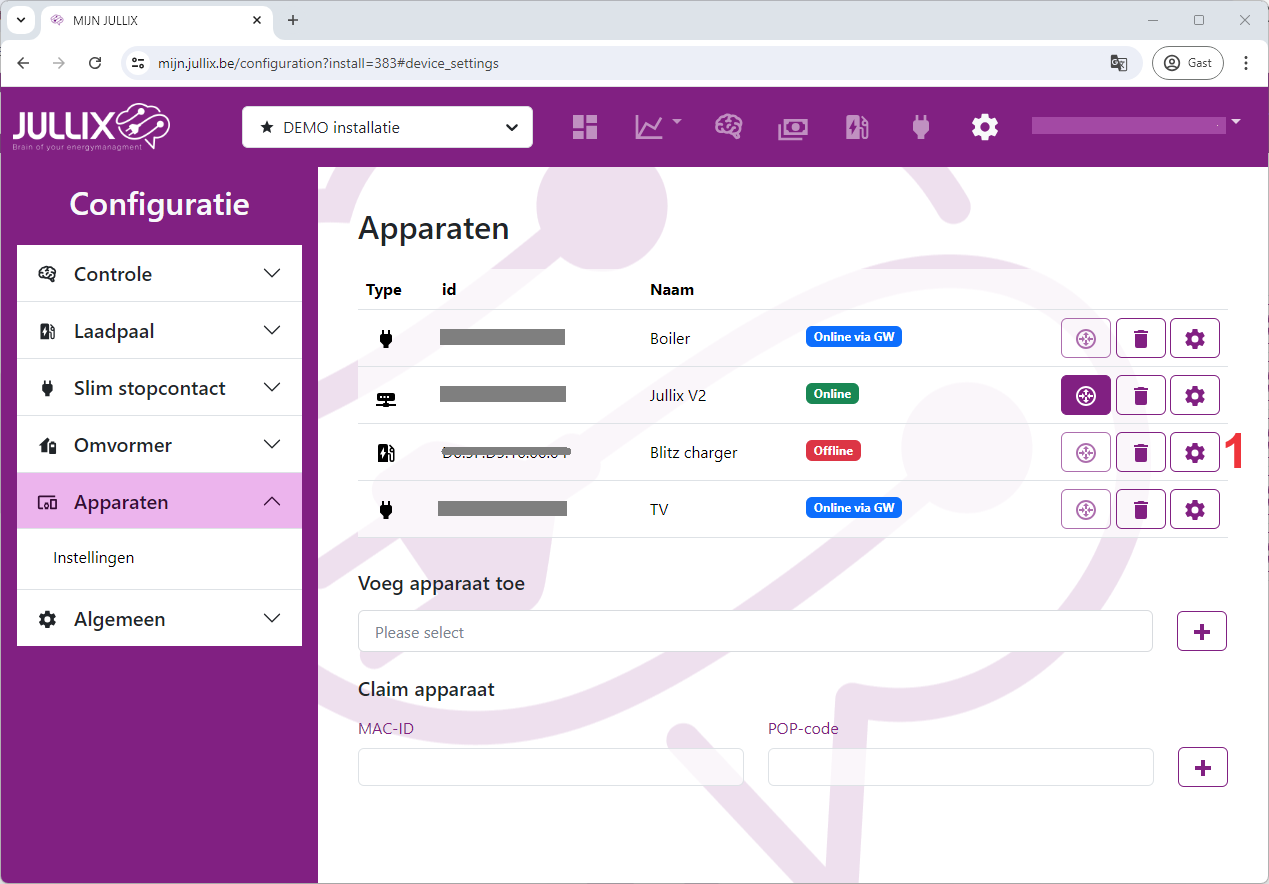This screenshot has height=884, width=1269.
Task: Collapse the Apparaten sidebar section
Action: 159,502
